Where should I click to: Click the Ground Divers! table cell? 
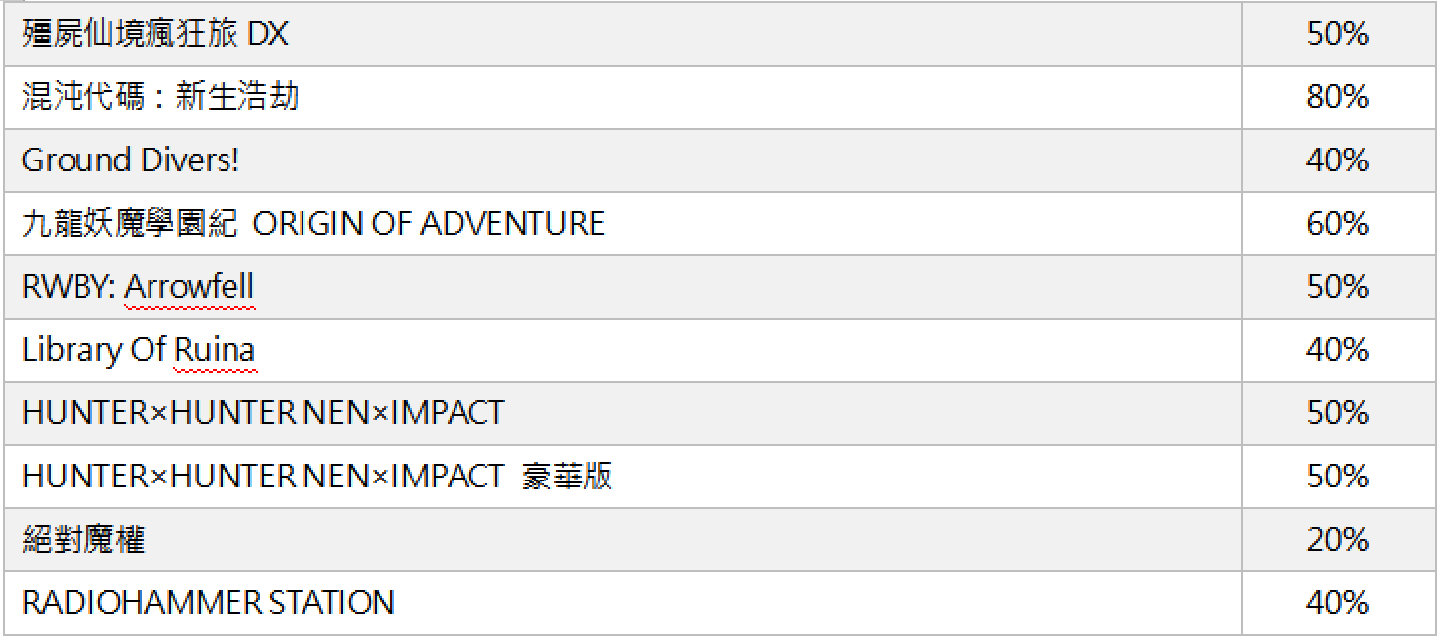click(130, 160)
